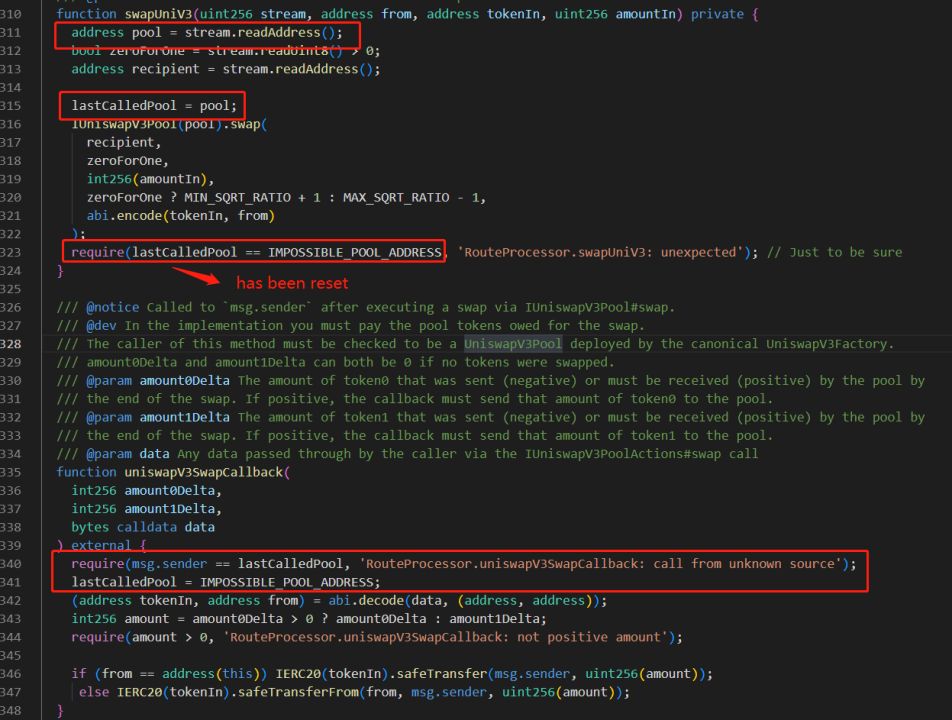
Task: Click 'not positive amount' error string
Action: pyautogui.click(x=588, y=637)
